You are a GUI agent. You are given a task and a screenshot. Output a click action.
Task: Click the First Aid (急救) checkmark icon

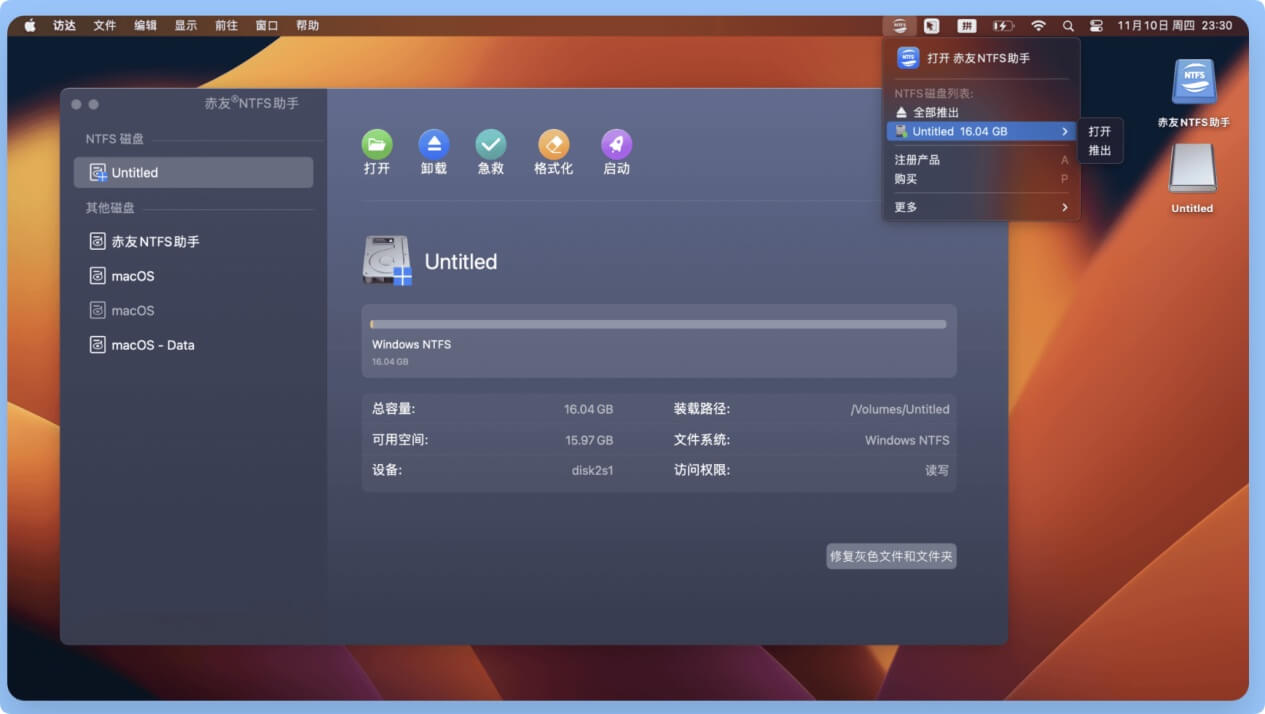pos(491,144)
